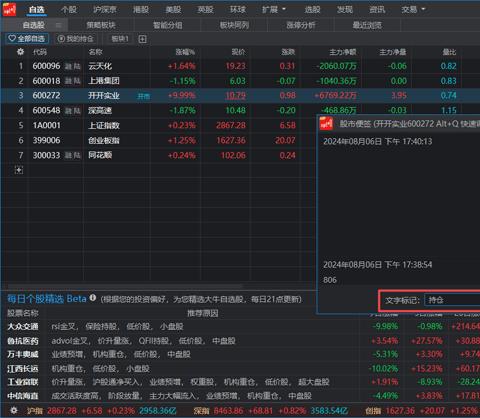Click 创指 1627.36 in the status bar

[x=389, y=411]
